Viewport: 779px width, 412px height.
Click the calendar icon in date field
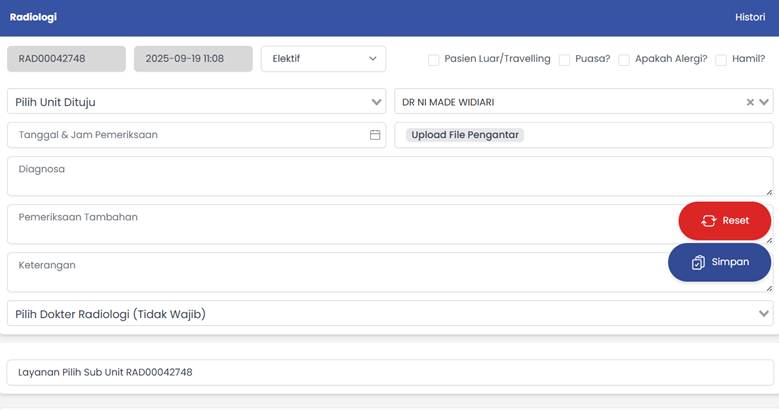[x=375, y=135]
